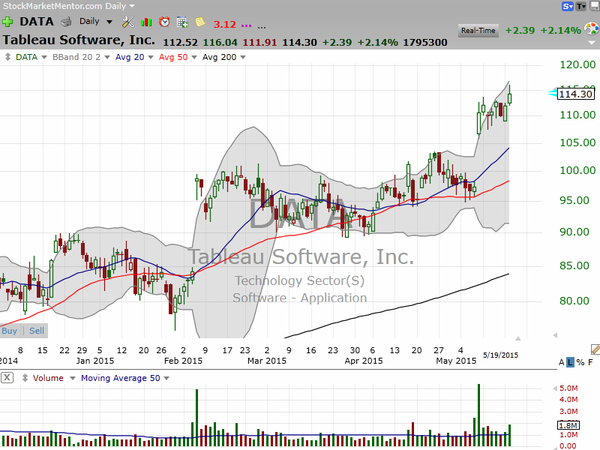Image resolution: width=600 pixels, height=450 pixels.
Task: Close the Volume pane with X box
Action: point(7,378)
